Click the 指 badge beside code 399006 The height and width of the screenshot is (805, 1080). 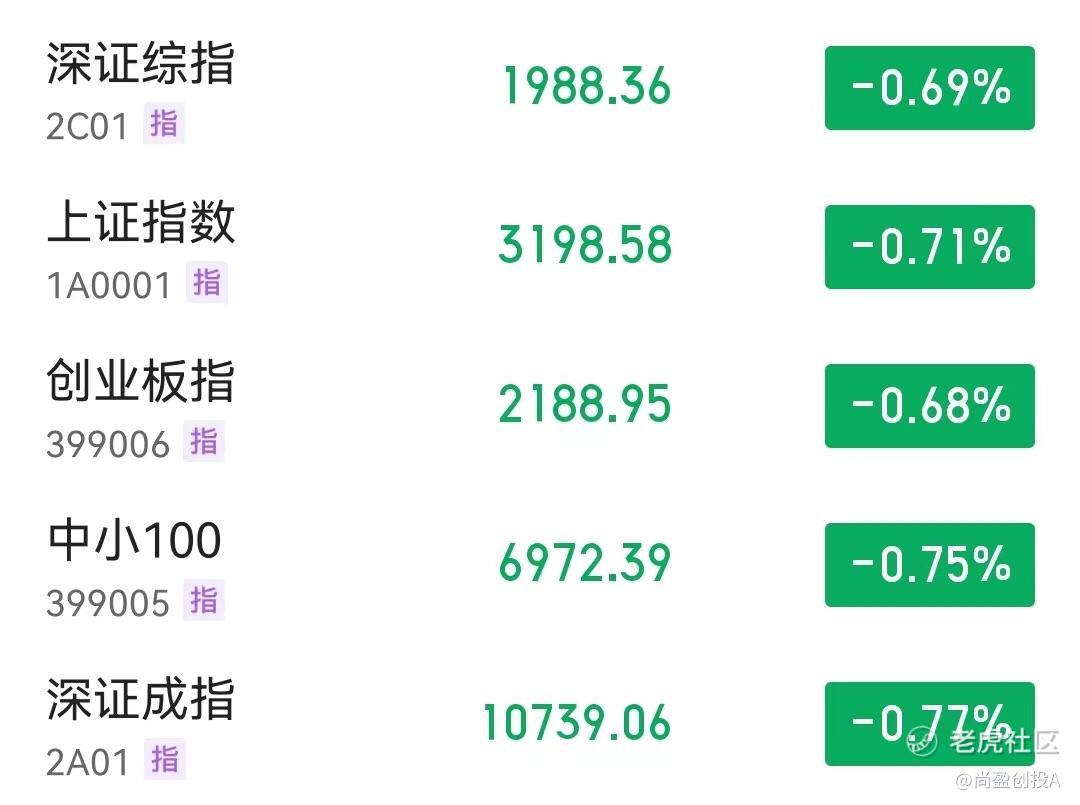(204, 441)
